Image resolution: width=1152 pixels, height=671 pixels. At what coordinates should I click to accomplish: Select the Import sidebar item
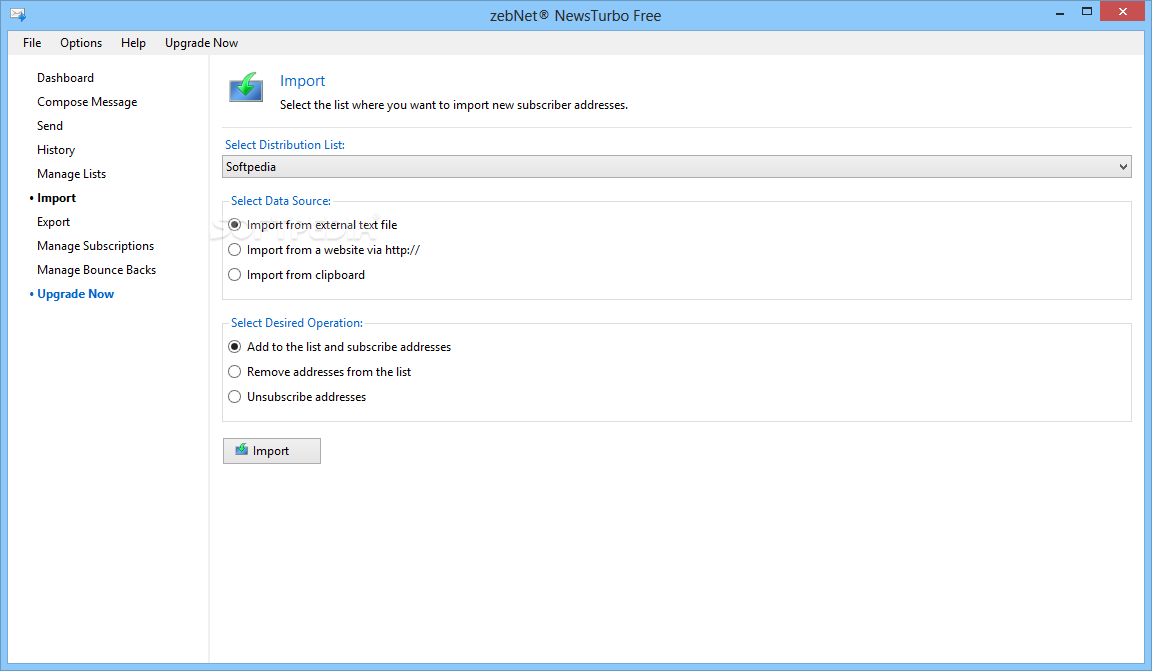[57, 198]
